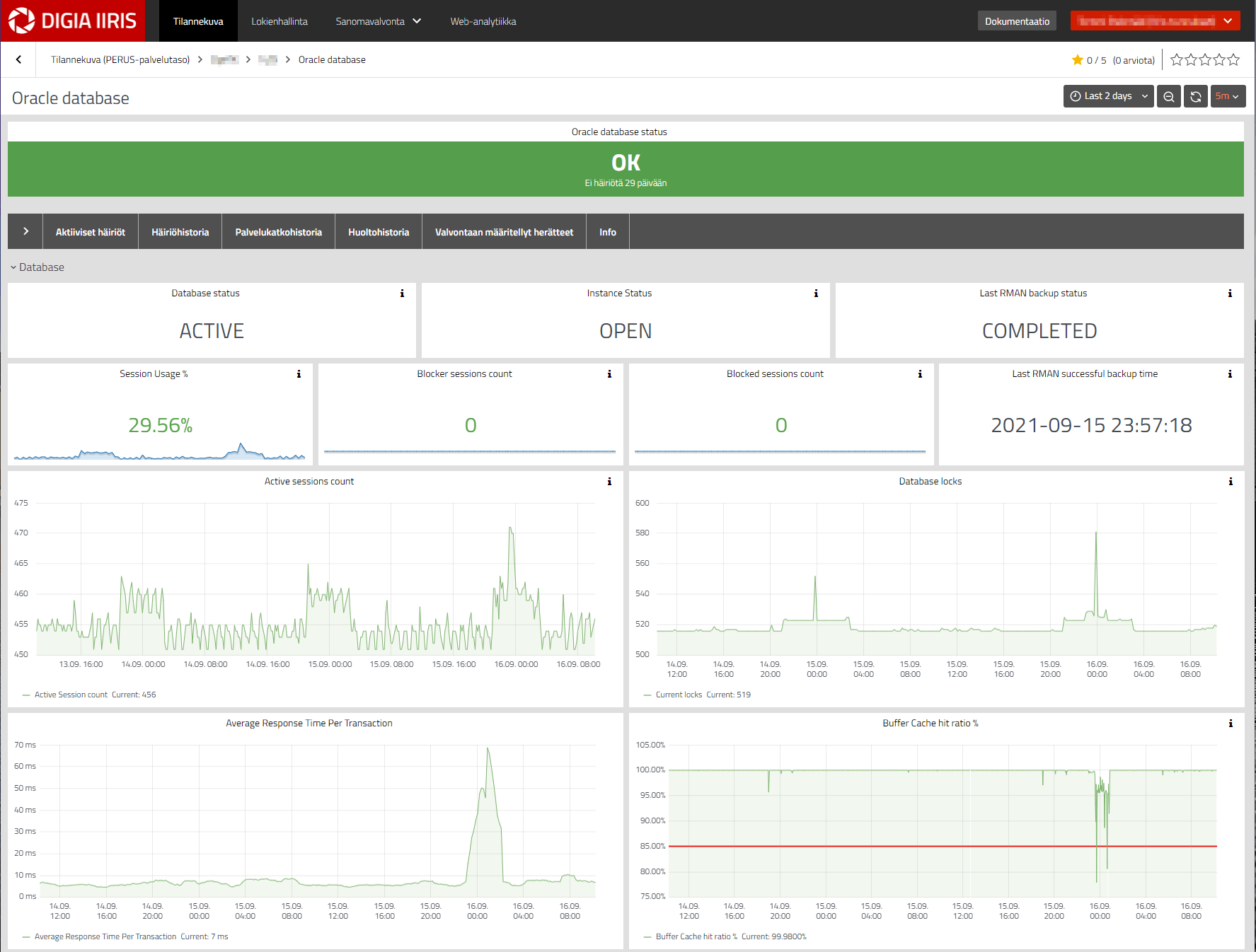The width and height of the screenshot is (1256, 952).
Task: Rate the dashboard five stars
Action: point(1233,60)
